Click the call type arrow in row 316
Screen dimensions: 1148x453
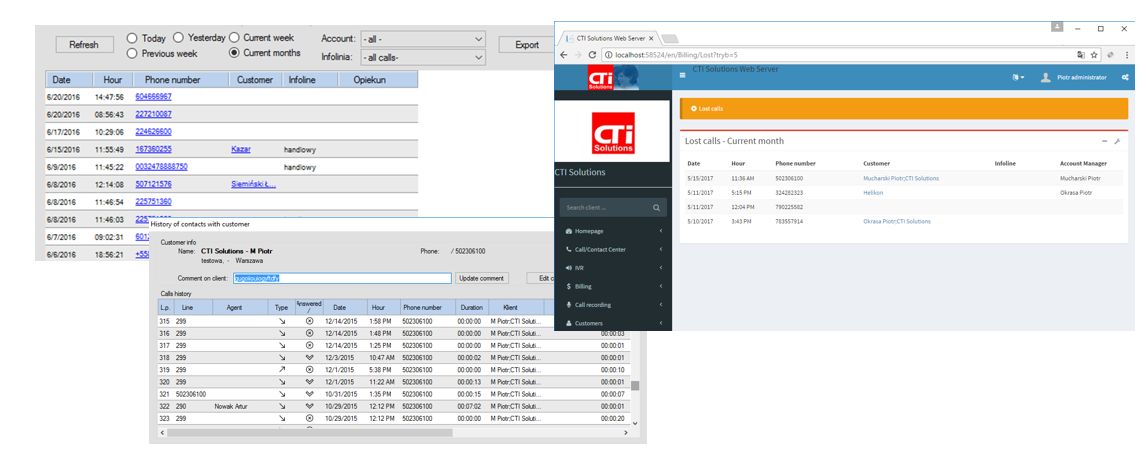tap(282, 334)
